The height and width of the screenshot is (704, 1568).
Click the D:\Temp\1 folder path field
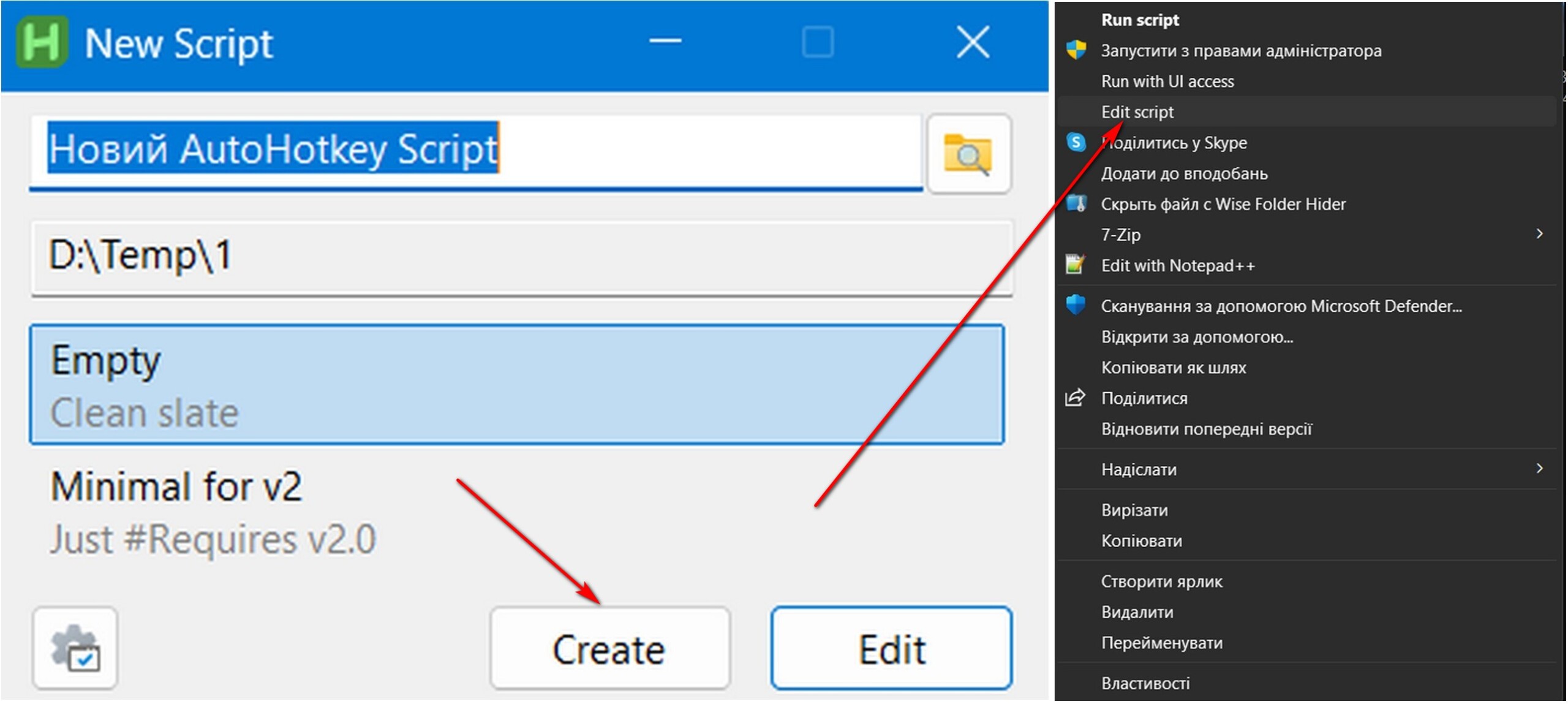pos(522,258)
